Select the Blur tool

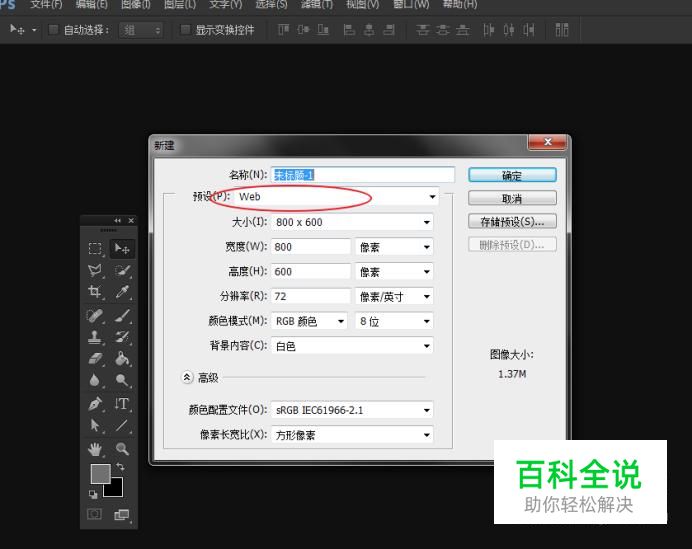(x=95, y=380)
